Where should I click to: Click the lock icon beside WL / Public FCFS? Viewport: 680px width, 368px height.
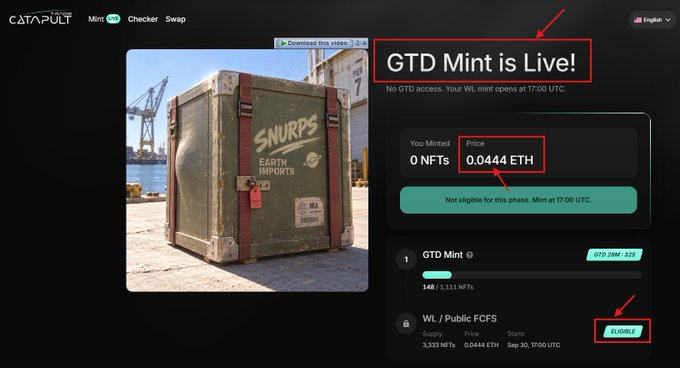click(x=406, y=324)
